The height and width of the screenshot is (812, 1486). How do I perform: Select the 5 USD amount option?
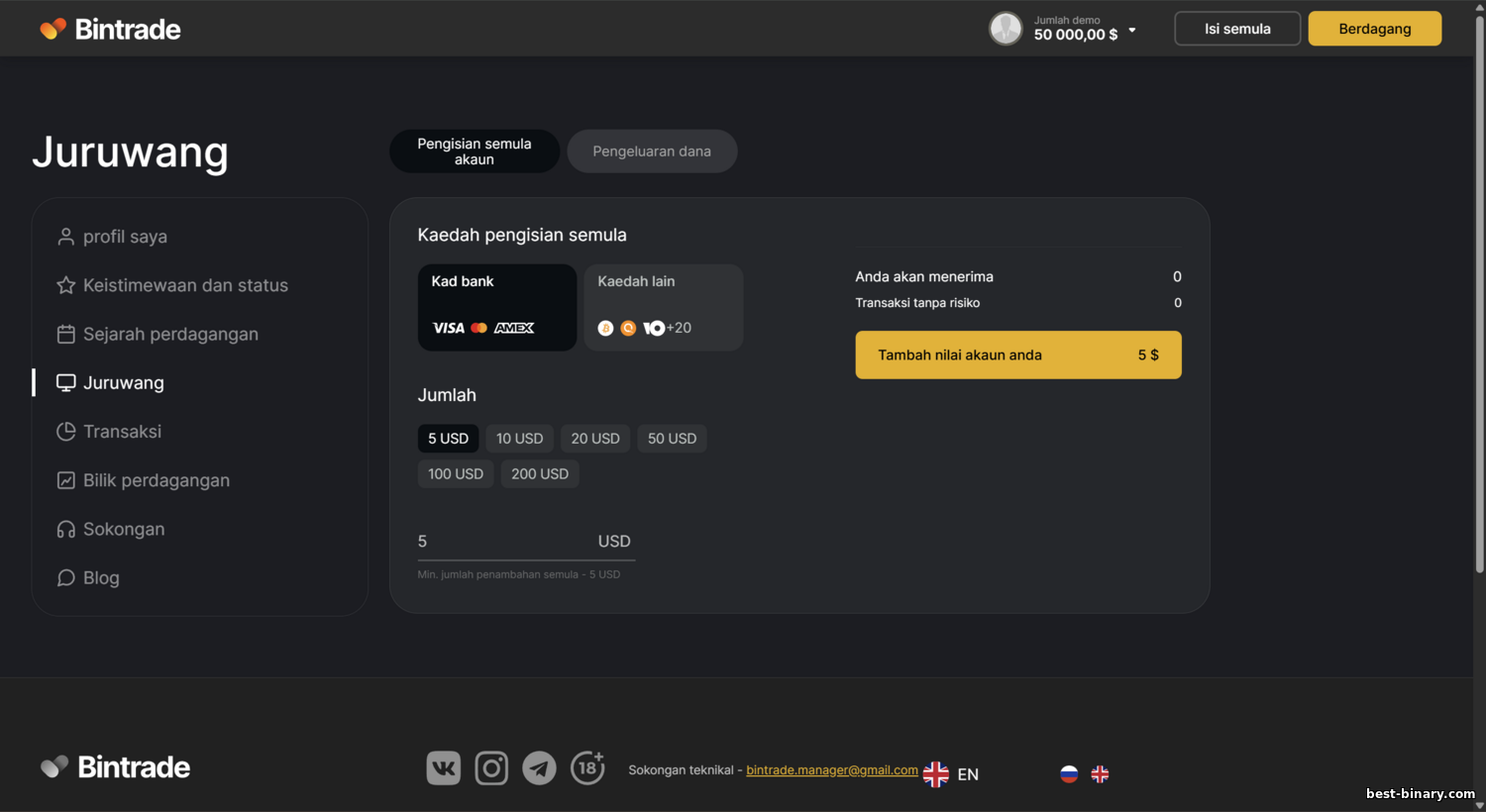pyautogui.click(x=448, y=439)
